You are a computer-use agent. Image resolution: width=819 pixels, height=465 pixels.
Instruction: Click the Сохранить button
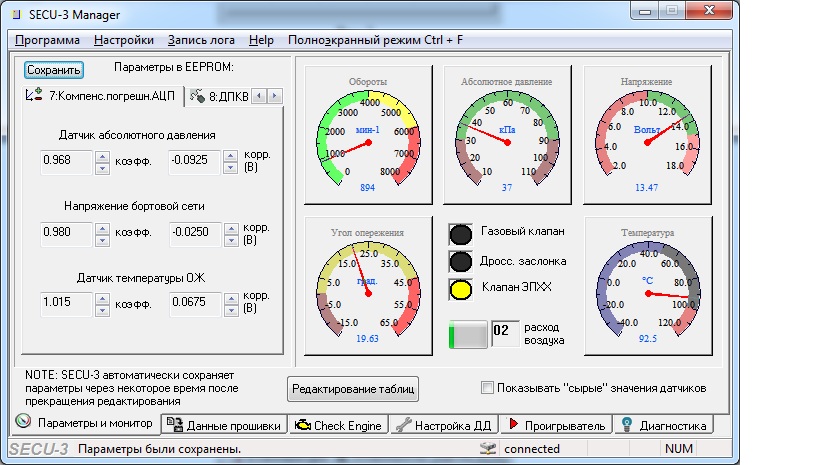pos(53,70)
